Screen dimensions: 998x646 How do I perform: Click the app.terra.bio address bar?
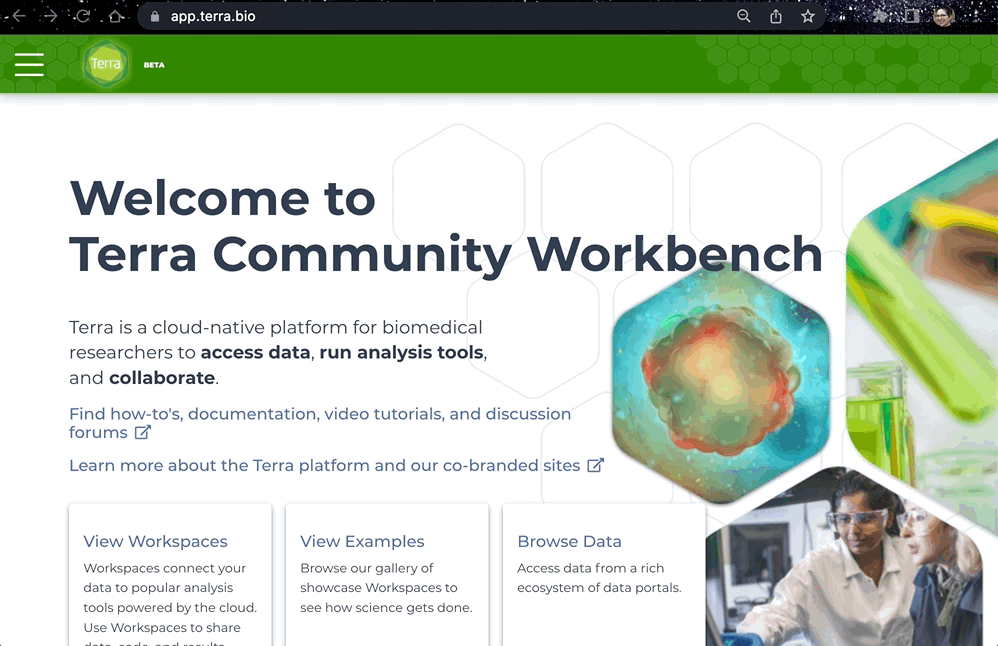pyautogui.click(x=481, y=17)
